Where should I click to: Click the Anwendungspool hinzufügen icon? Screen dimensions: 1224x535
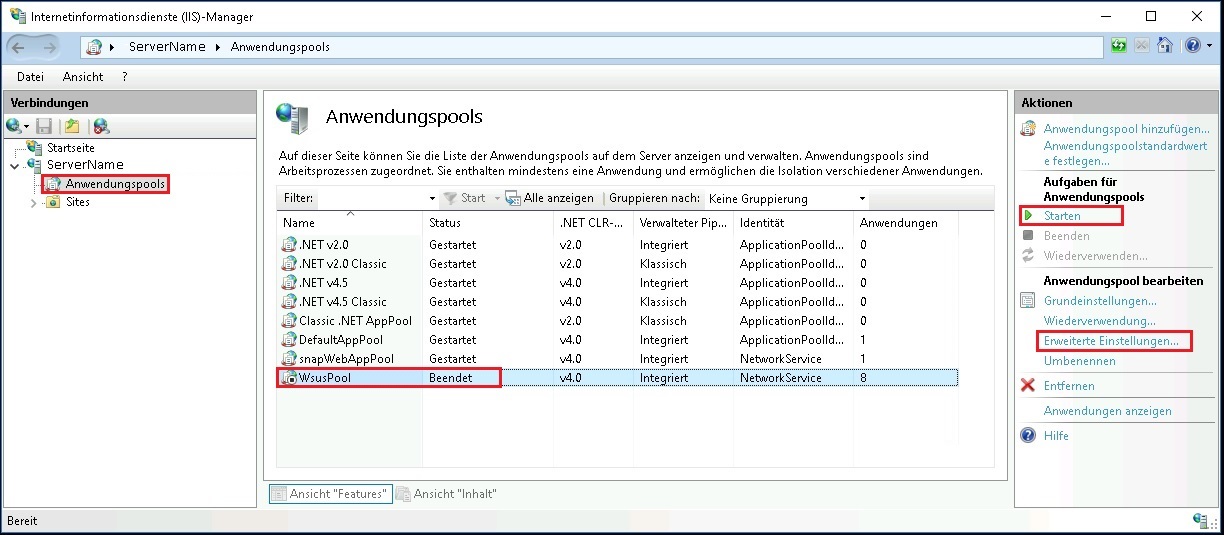click(x=1027, y=129)
